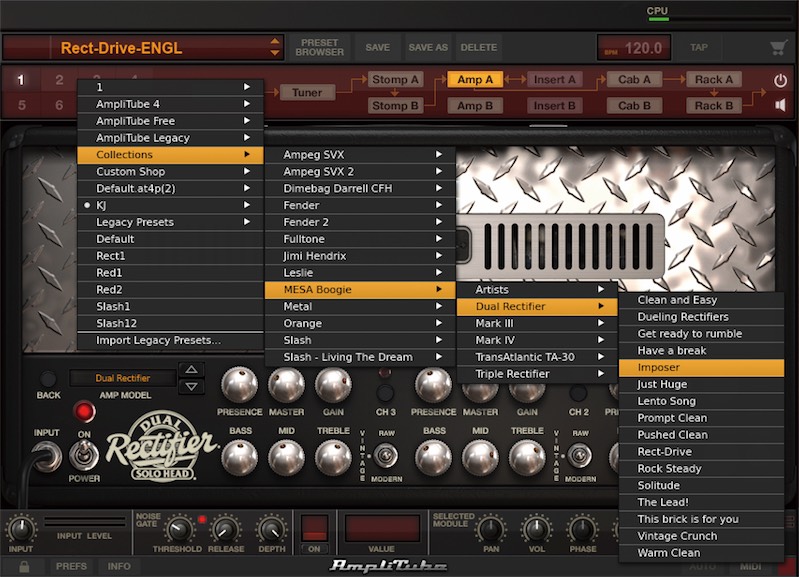
Task: Expand the Dimebag Darrell CFH collection
Action: (360, 188)
